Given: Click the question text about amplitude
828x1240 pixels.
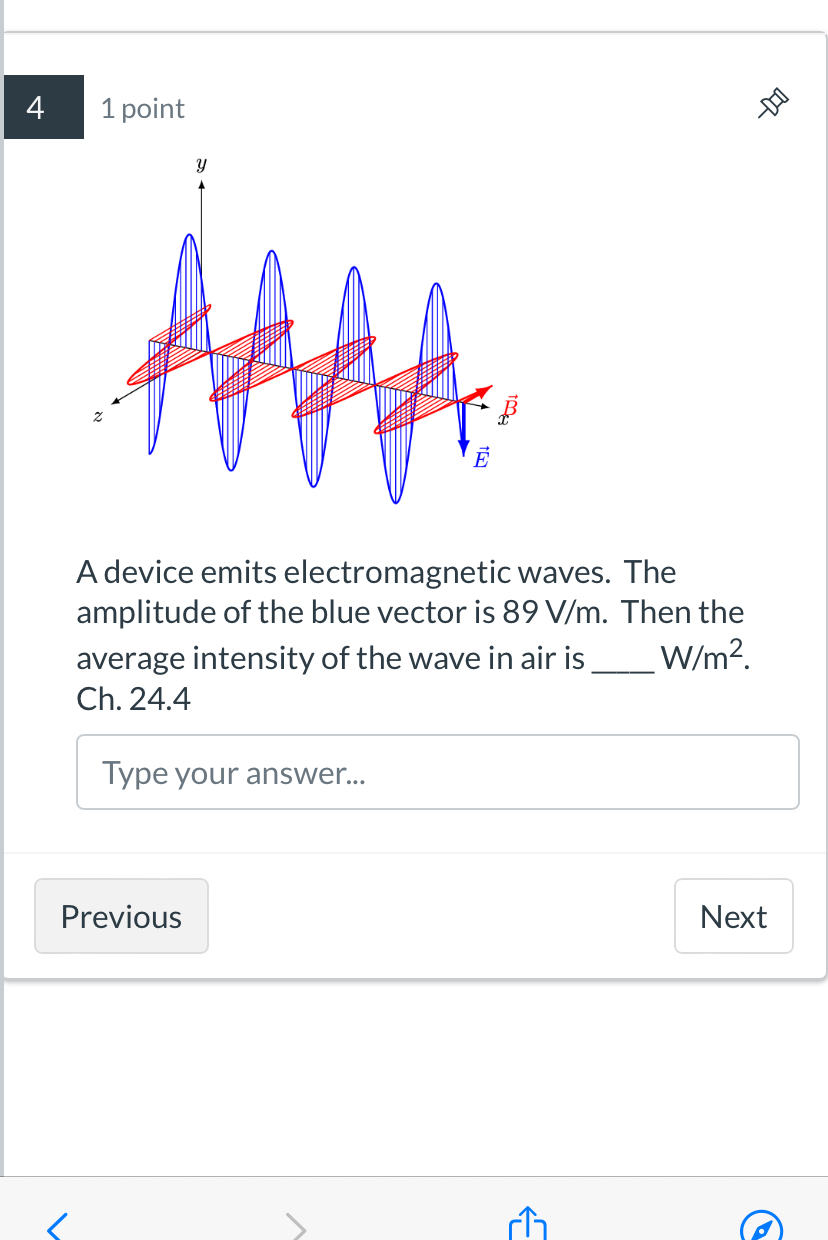Looking at the screenshot, I should pos(400,612).
